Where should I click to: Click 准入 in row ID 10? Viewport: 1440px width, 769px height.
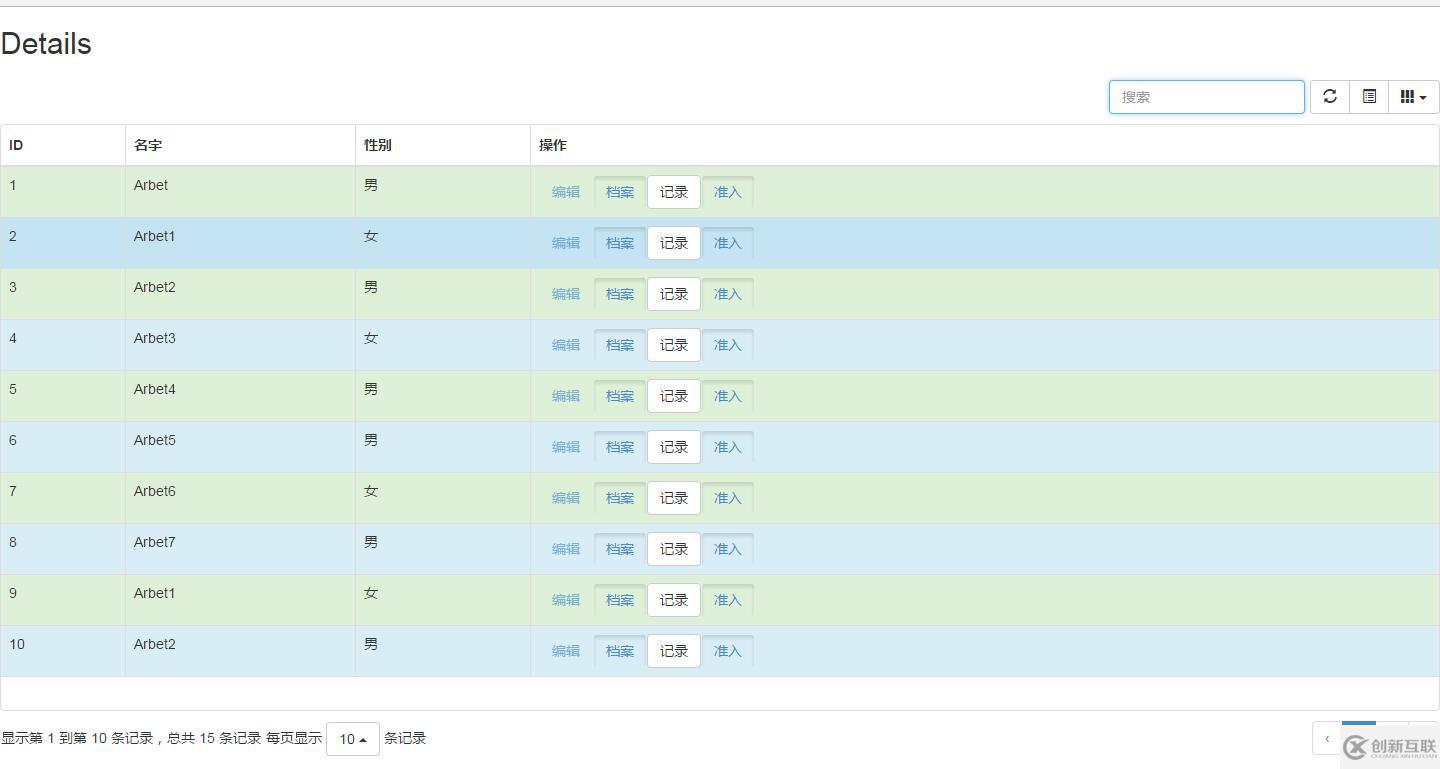click(728, 651)
